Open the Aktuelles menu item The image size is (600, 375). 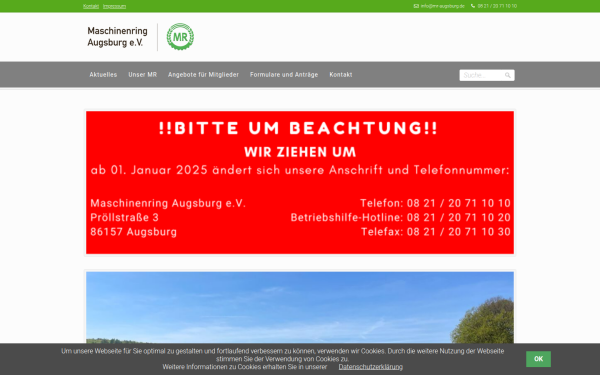point(103,75)
